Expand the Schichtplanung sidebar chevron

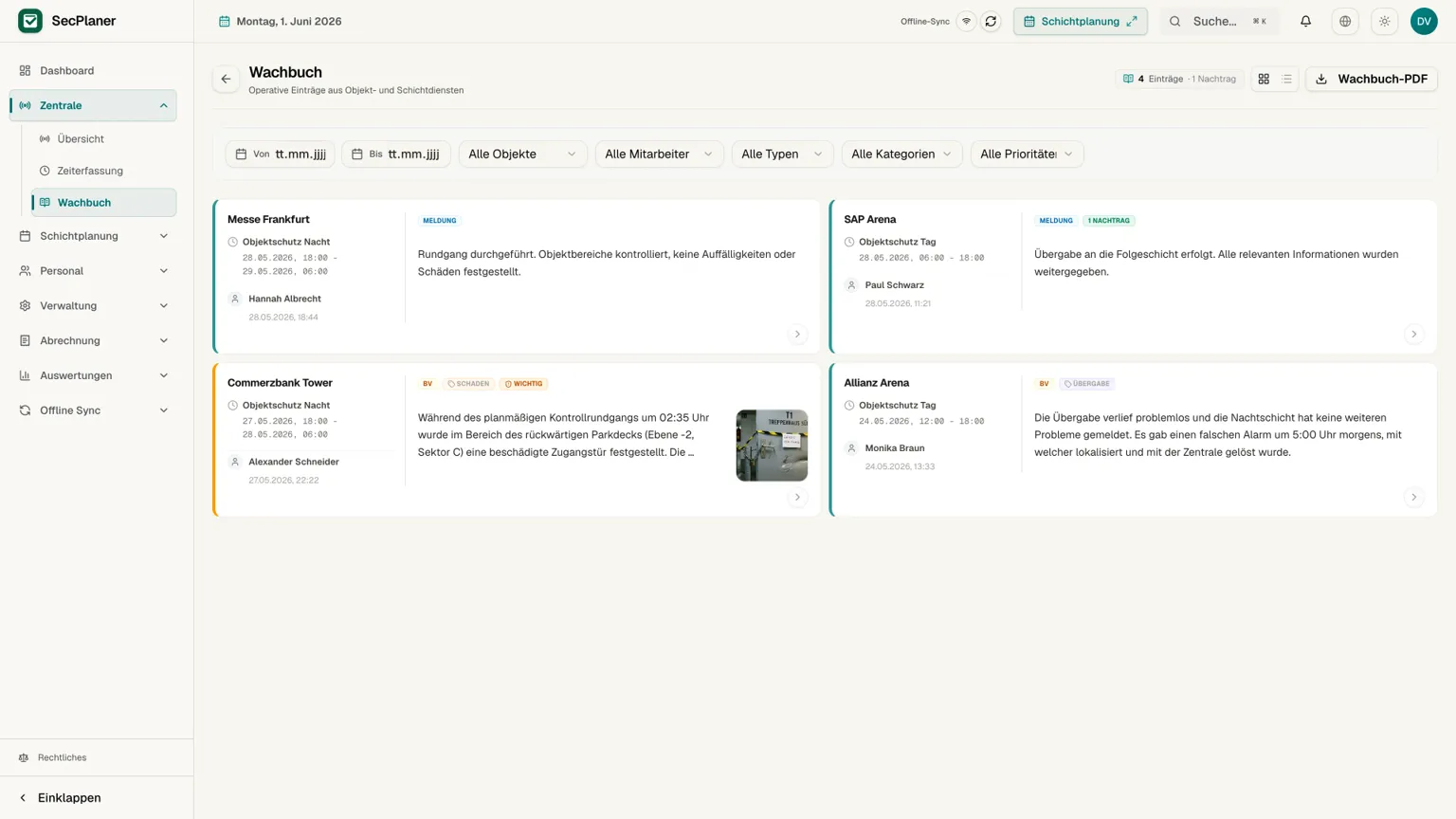tap(163, 236)
